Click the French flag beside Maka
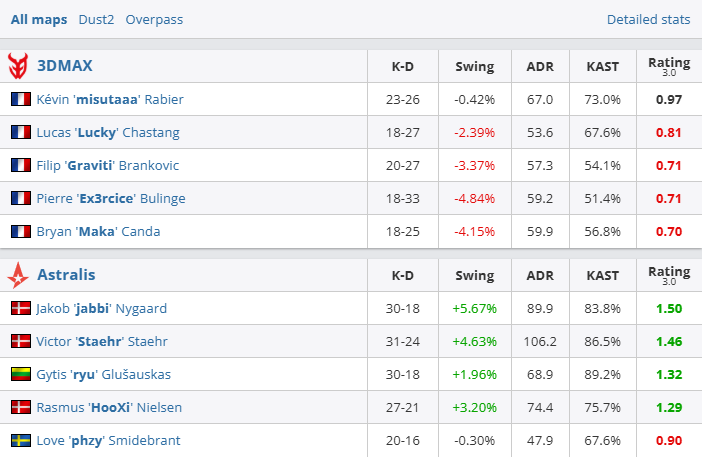This screenshot has height=457, width=702. [x=20, y=231]
